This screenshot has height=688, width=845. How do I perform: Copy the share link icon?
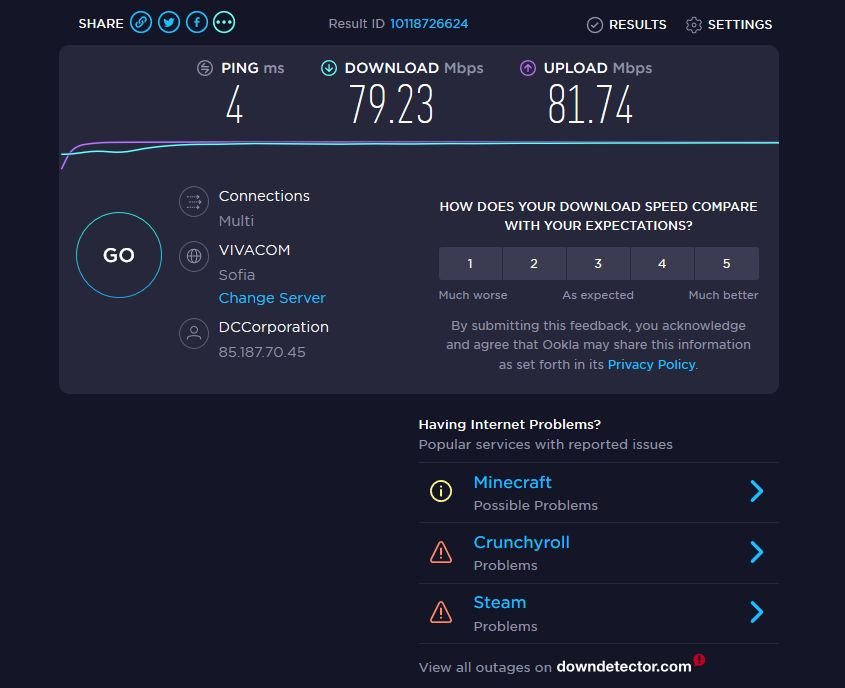[x=141, y=23]
